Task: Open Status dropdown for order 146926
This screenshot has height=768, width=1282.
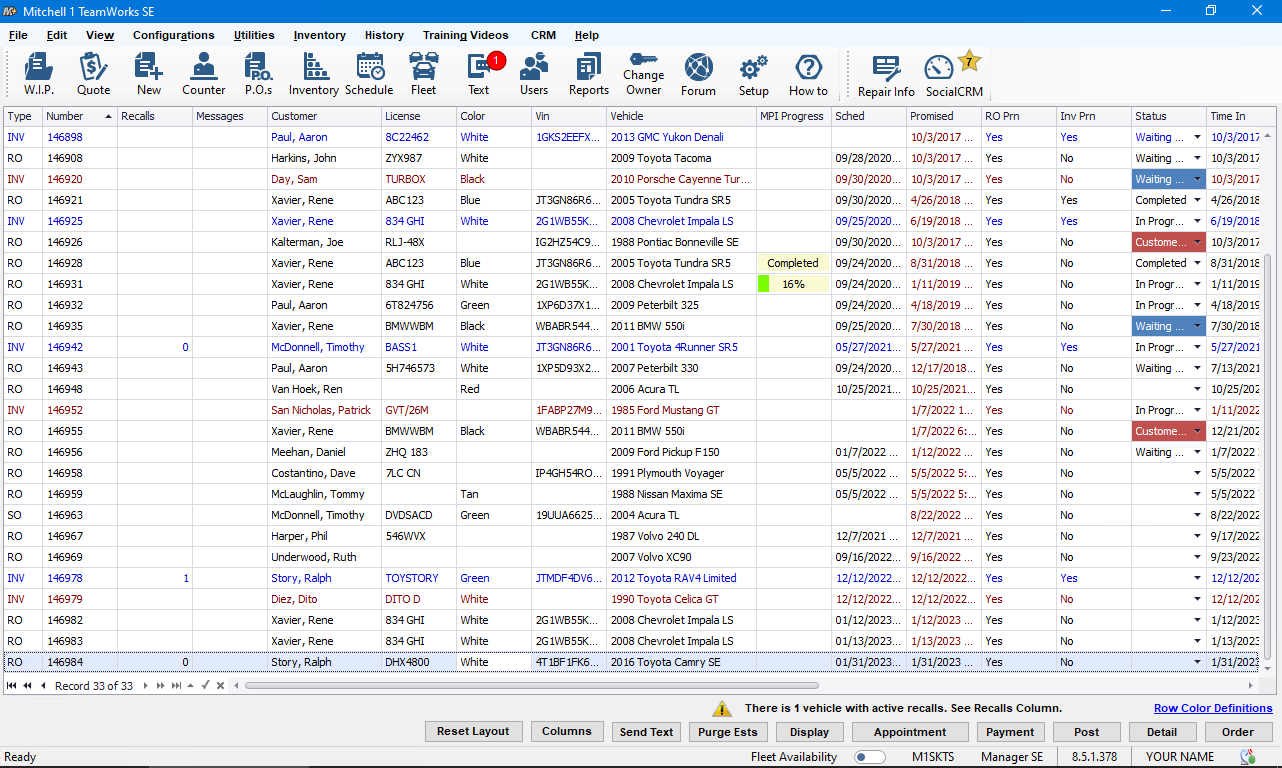Action: pos(1198,242)
